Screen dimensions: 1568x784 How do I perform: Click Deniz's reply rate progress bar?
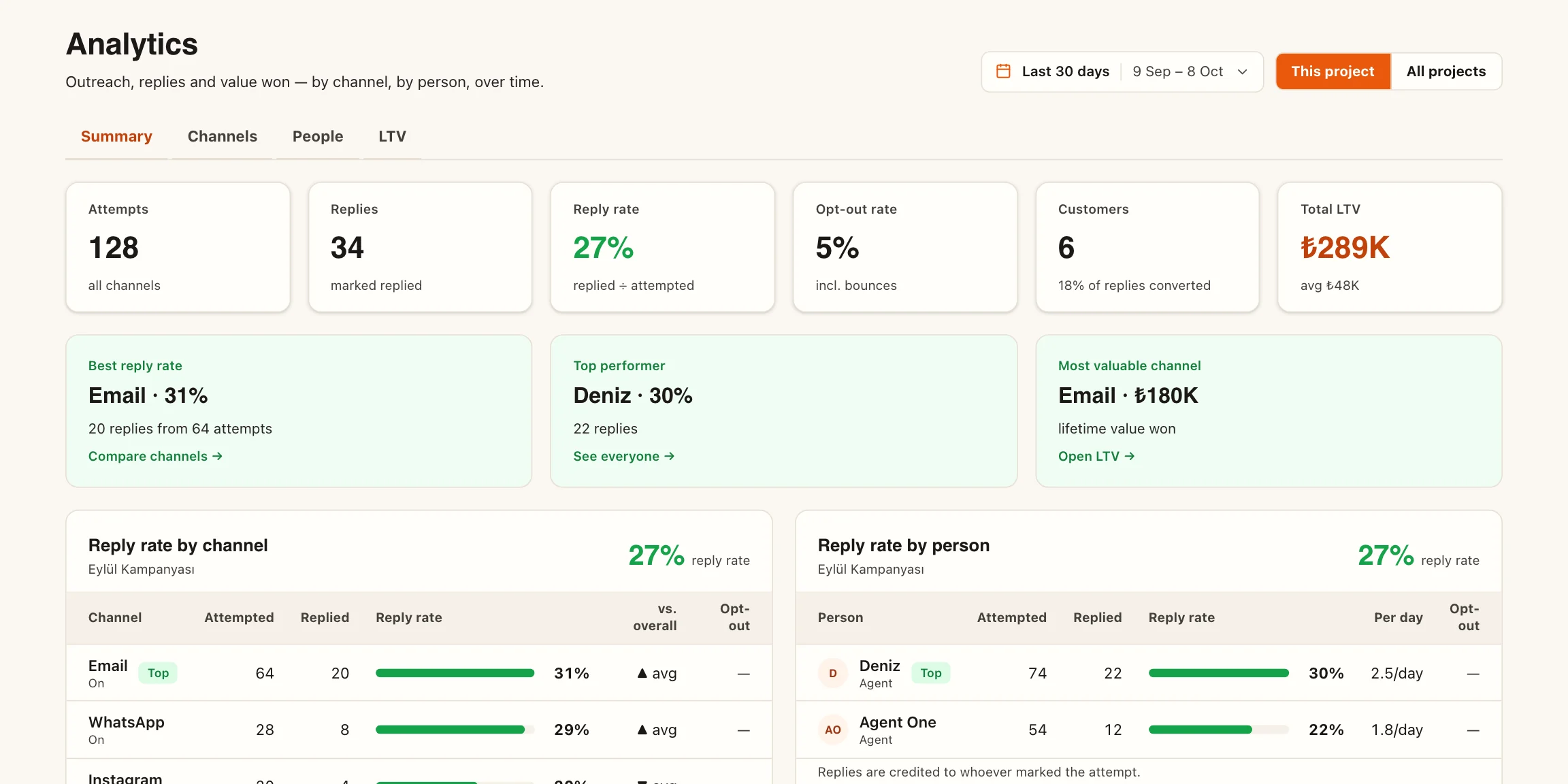[1219, 673]
